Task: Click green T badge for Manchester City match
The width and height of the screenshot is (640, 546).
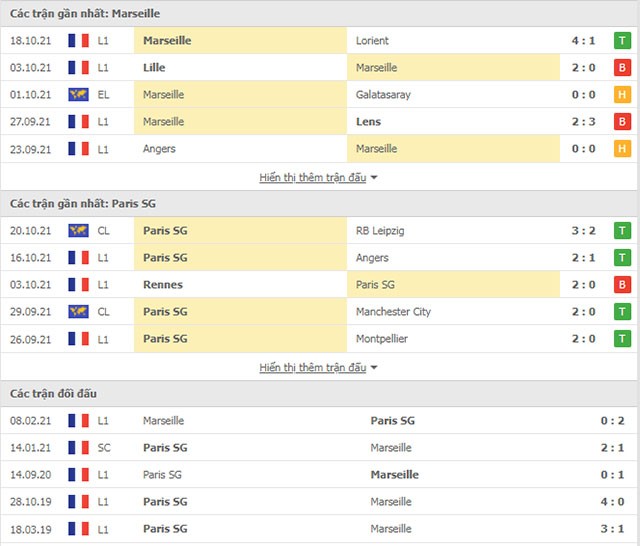Action: coord(622,312)
